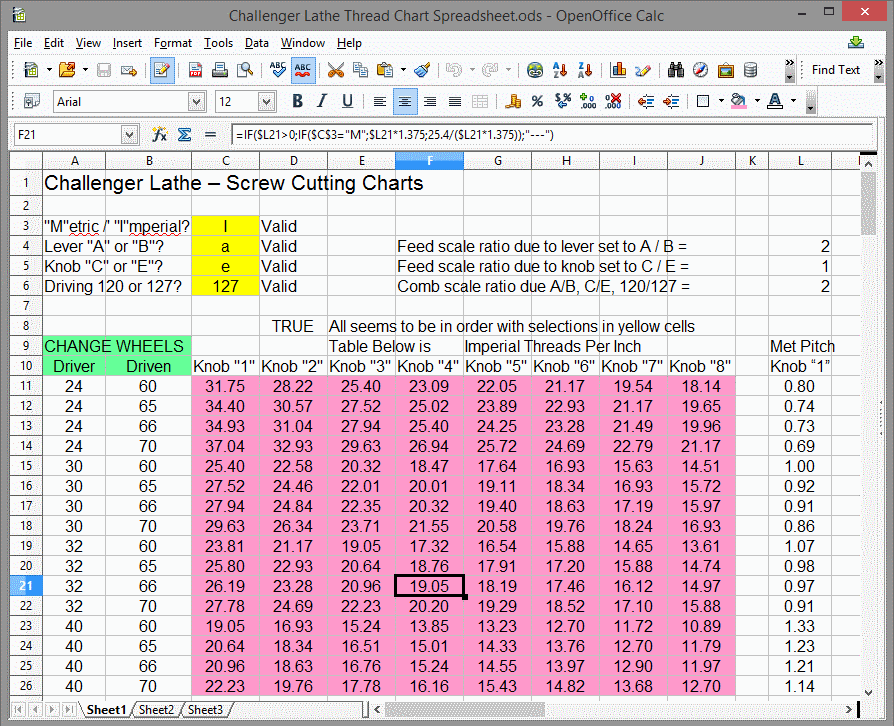Delete a decimal place
894x726 pixels.
tap(613, 102)
